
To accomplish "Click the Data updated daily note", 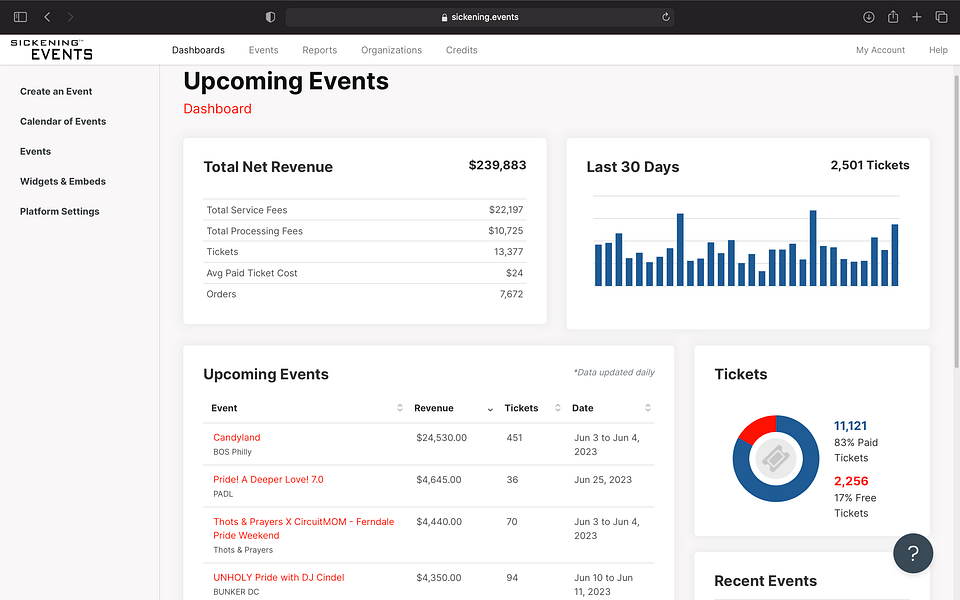I will [613, 372].
